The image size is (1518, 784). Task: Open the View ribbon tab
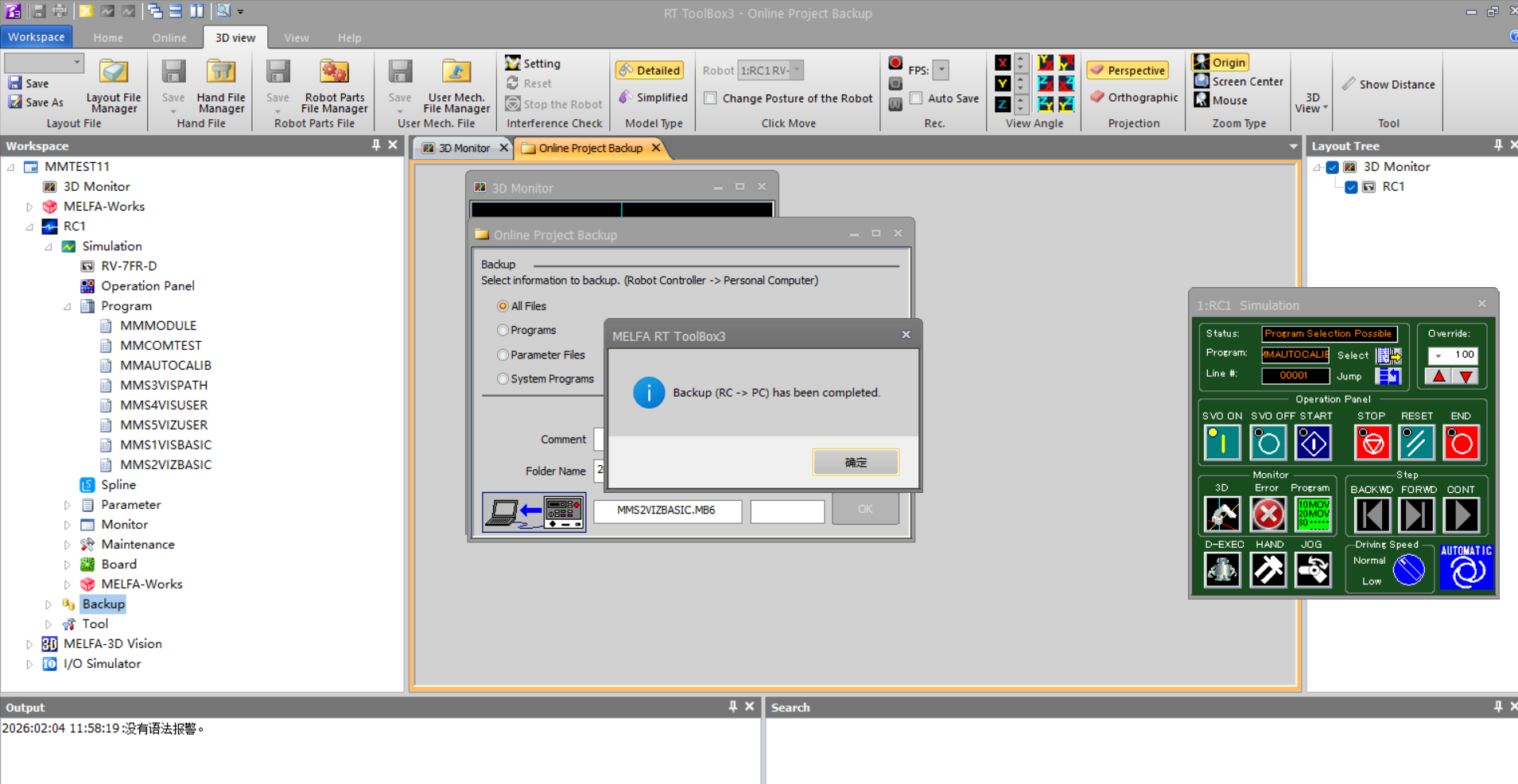tap(297, 37)
